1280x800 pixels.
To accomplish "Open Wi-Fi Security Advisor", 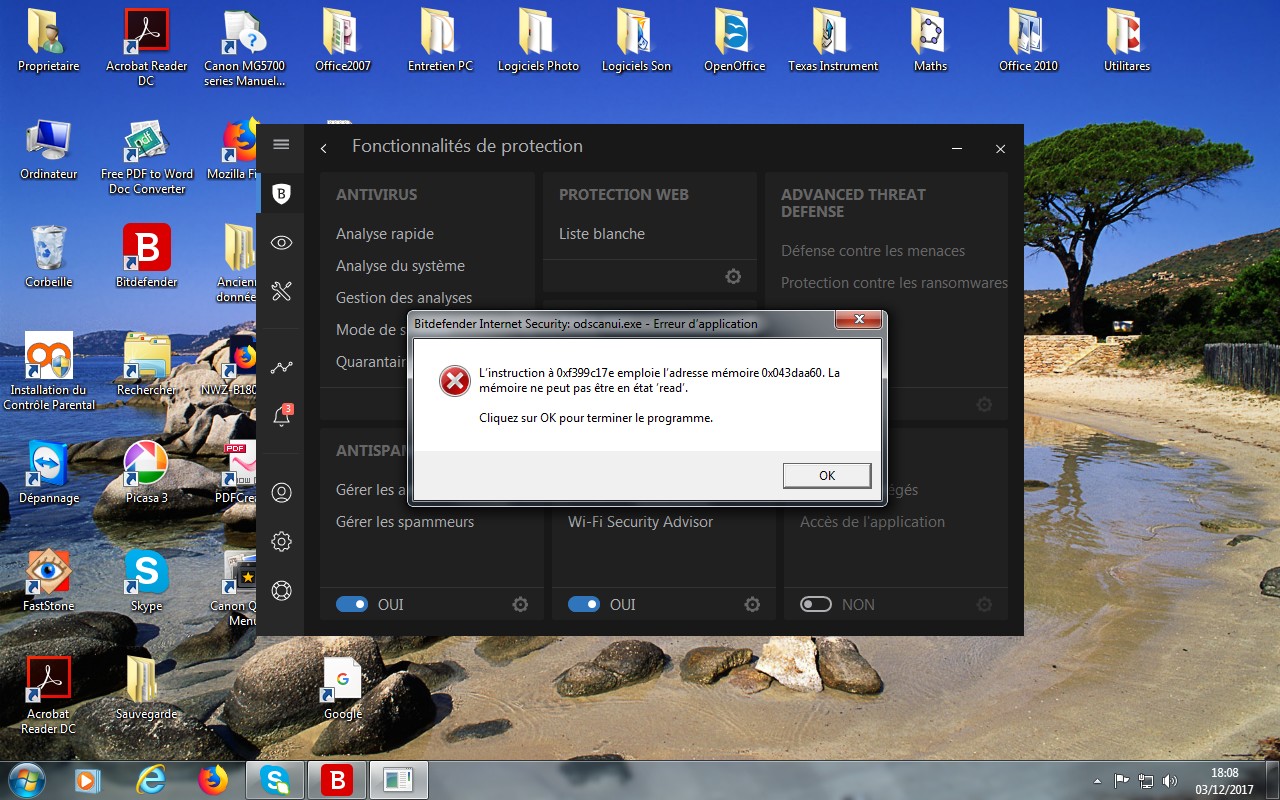I will pyautogui.click(x=641, y=522).
